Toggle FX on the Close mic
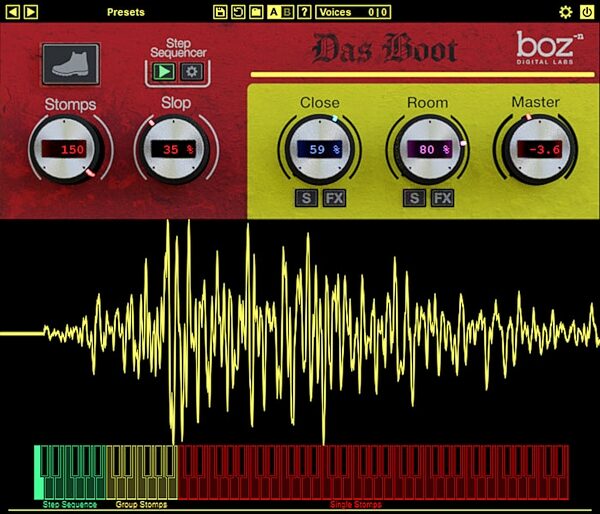This screenshot has height=514, width=600. (x=334, y=198)
